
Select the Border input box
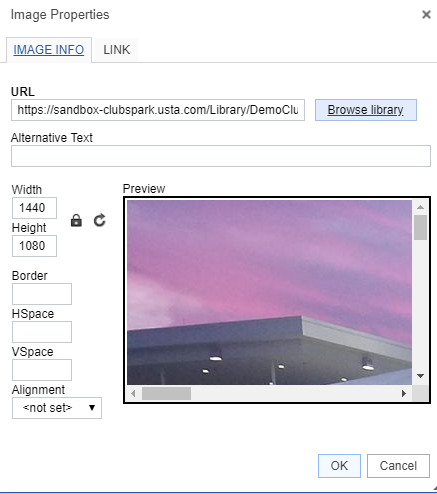point(42,294)
